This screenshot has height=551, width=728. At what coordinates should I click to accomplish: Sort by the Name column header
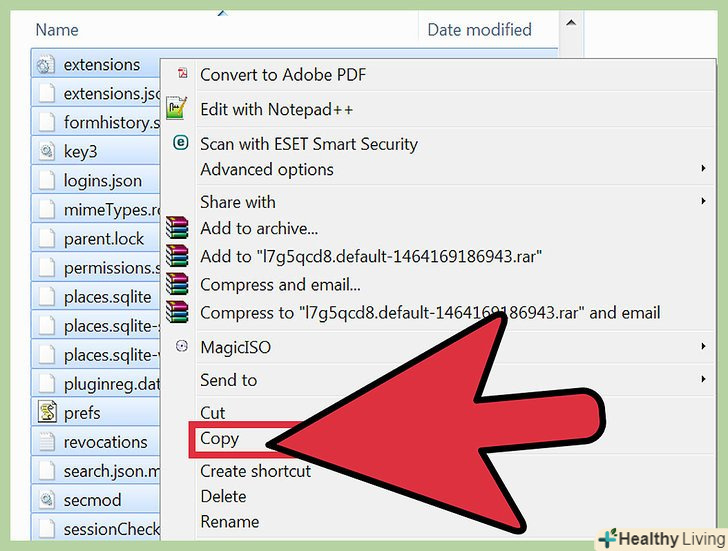(x=57, y=30)
